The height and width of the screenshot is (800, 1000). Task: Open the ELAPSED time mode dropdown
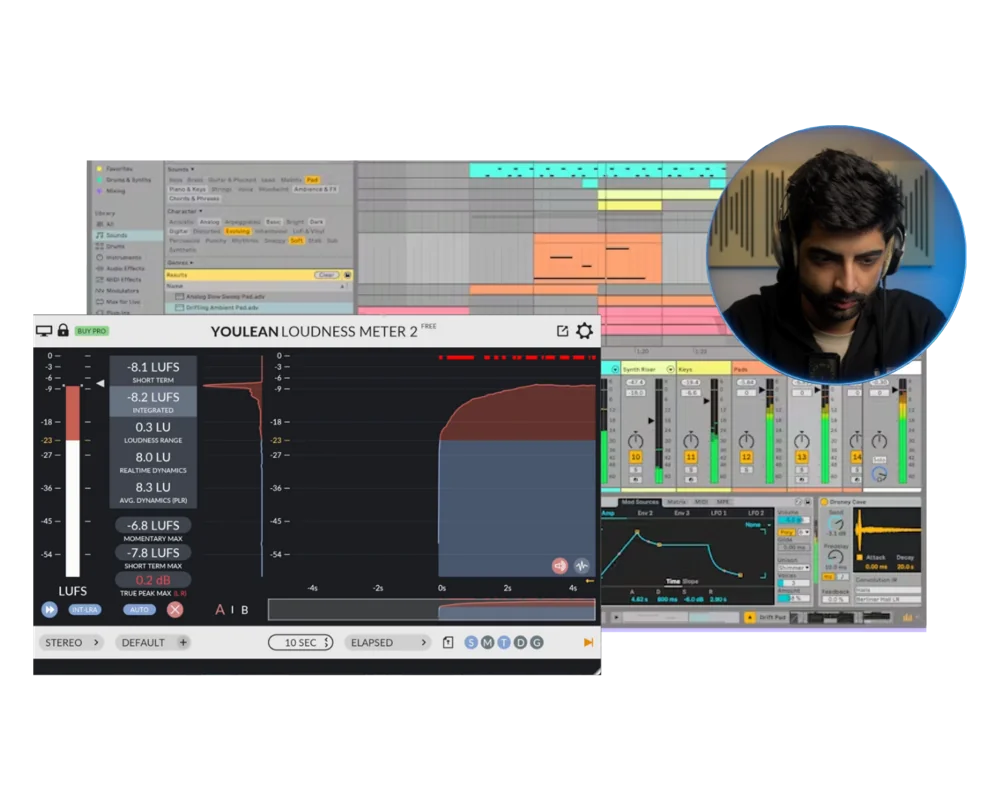pos(388,642)
